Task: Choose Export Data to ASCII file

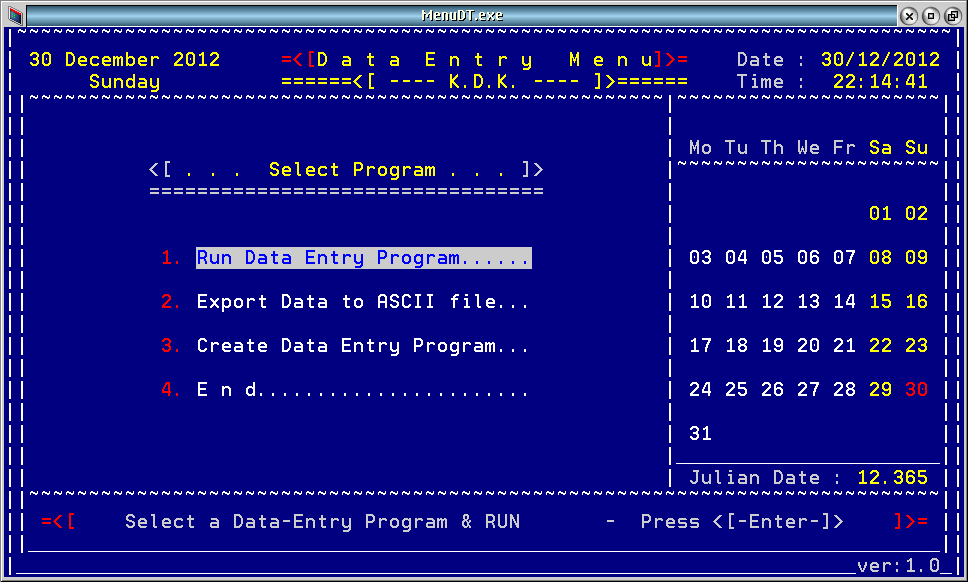Action: (362, 302)
